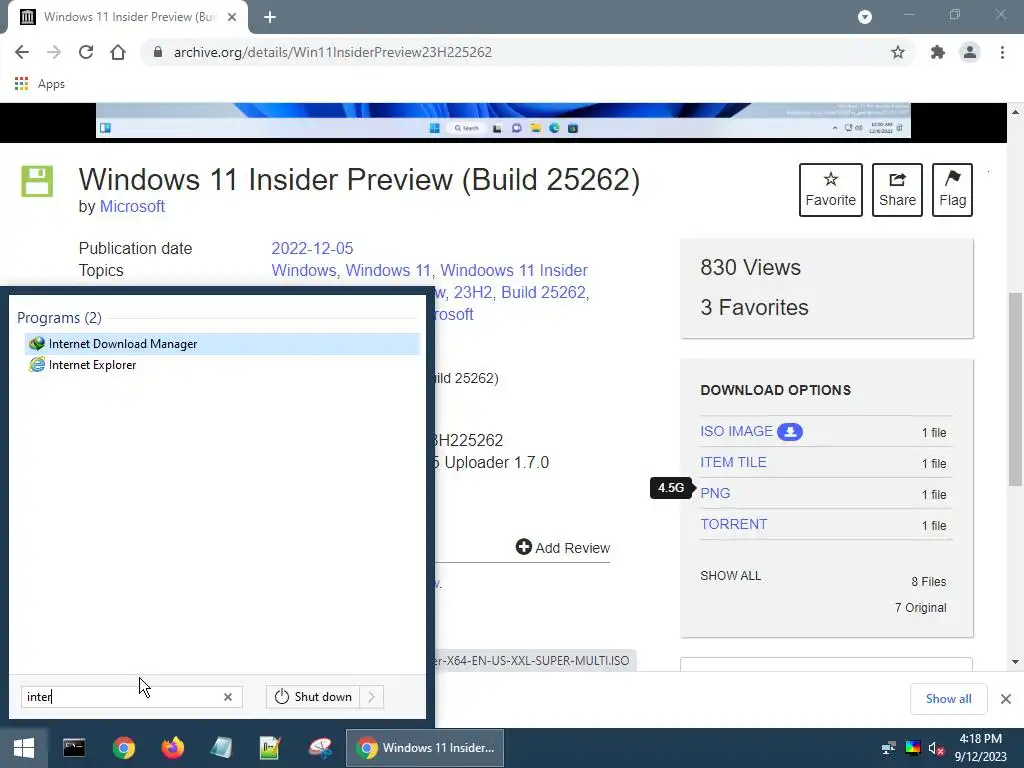The width and height of the screenshot is (1024, 768).
Task: Open a new browser tab
Action: point(270,17)
